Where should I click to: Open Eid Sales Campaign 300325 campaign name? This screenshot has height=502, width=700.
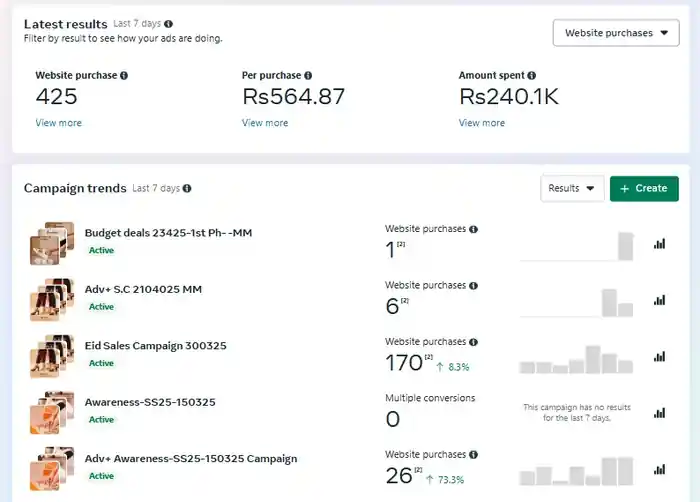click(155, 346)
